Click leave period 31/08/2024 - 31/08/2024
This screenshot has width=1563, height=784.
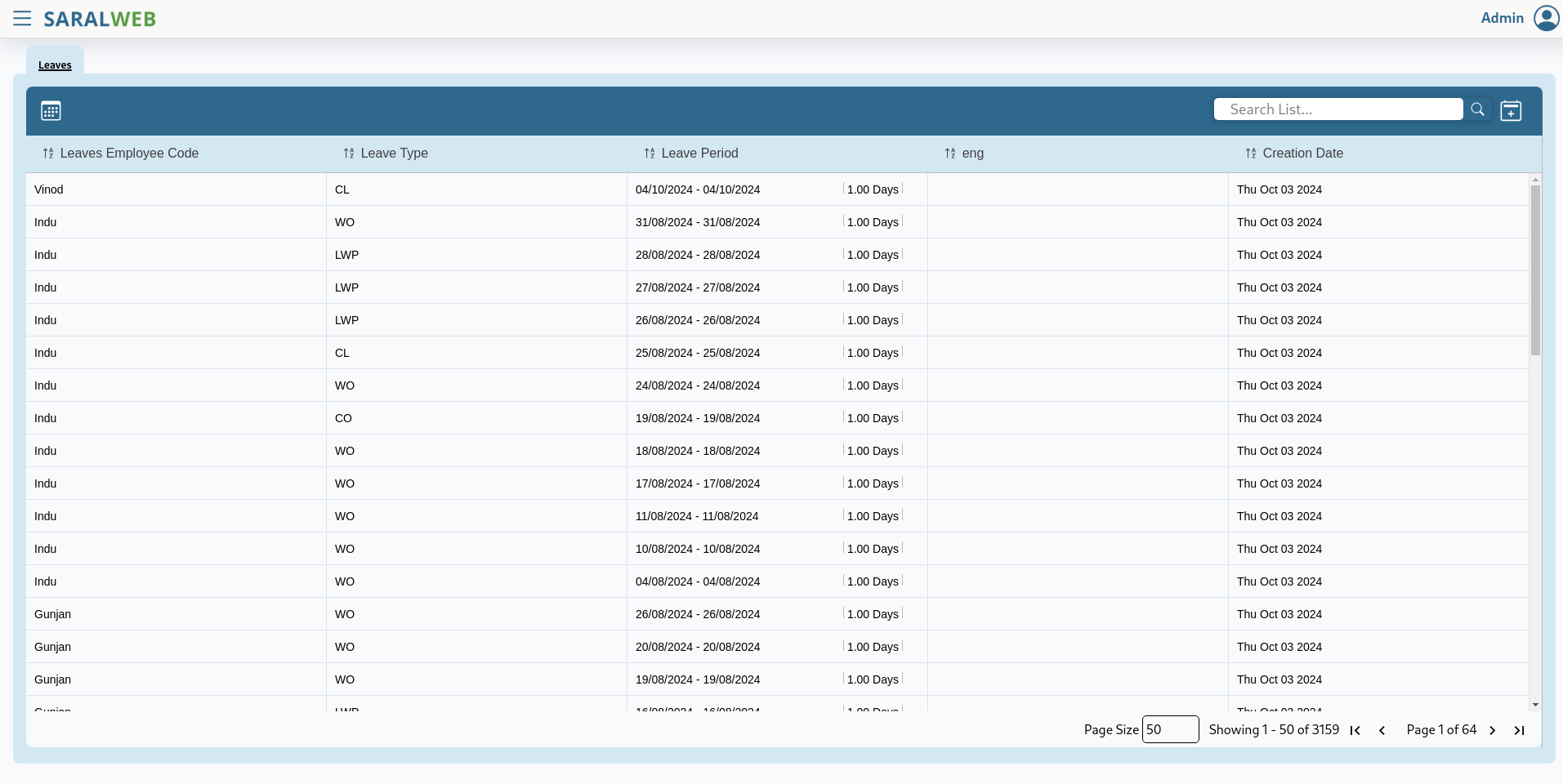pyautogui.click(x=698, y=222)
